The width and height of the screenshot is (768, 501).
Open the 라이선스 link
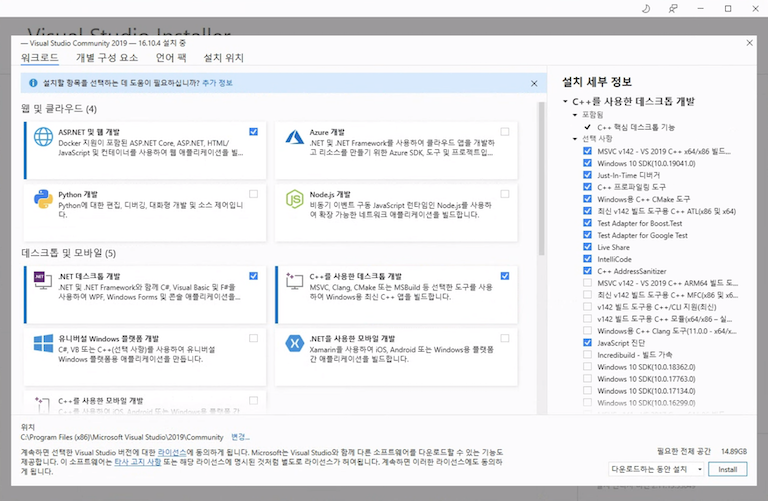172,452
